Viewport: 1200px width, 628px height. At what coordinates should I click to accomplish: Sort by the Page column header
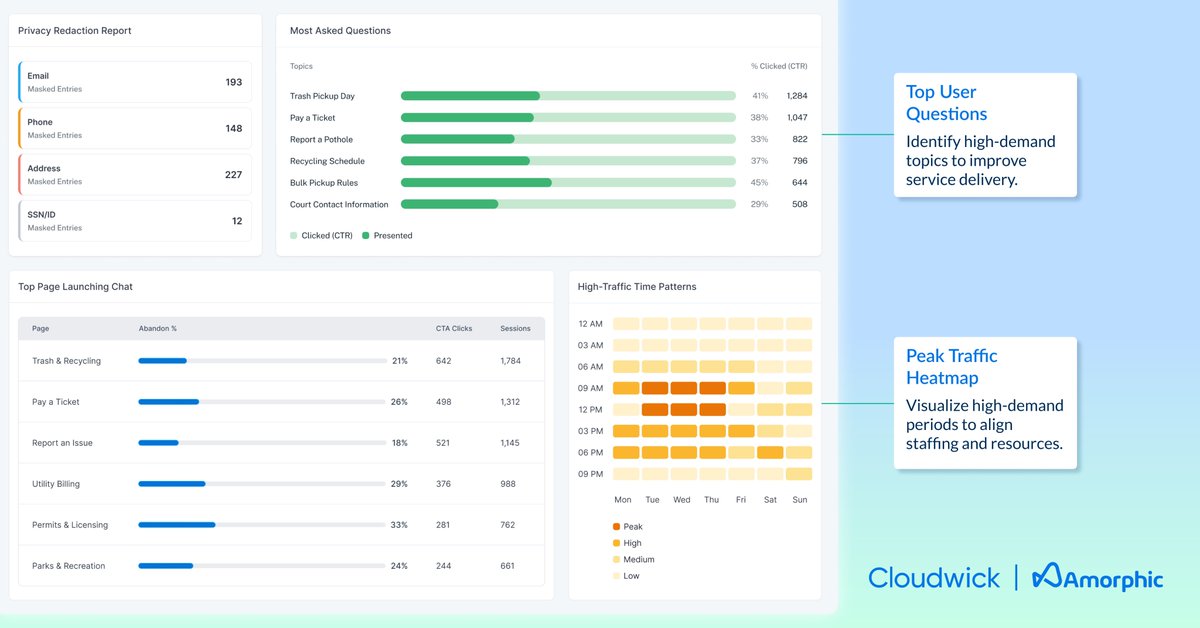[40, 328]
